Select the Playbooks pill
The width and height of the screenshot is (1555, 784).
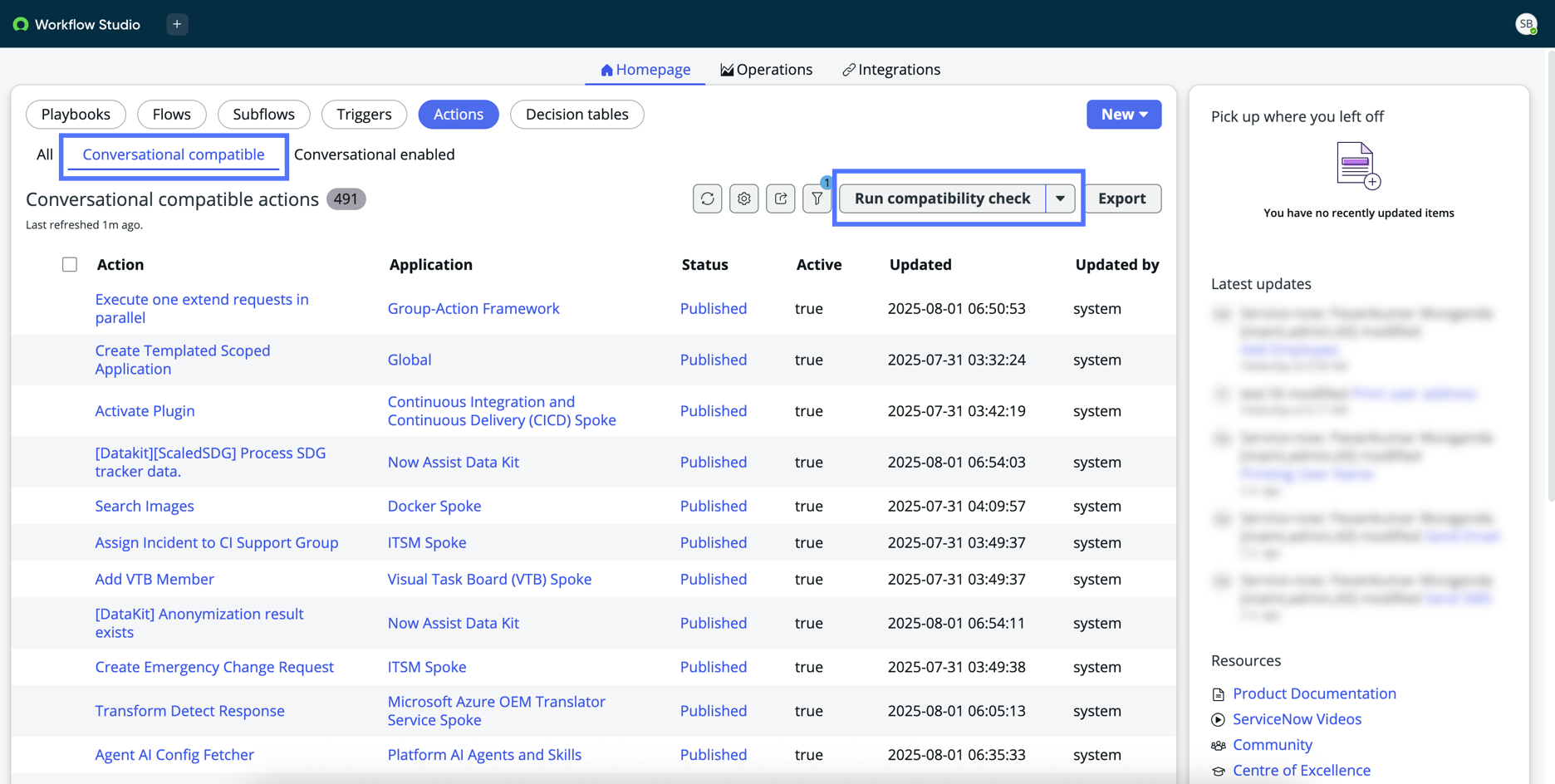[x=76, y=115]
